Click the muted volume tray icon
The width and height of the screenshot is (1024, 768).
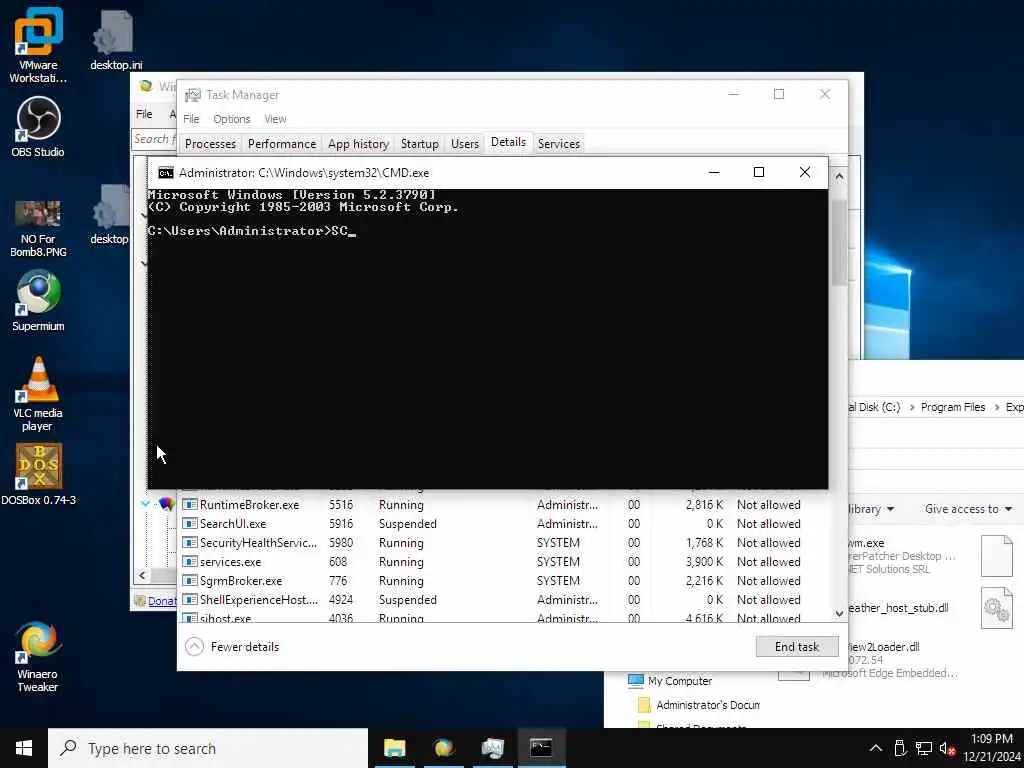coord(948,748)
